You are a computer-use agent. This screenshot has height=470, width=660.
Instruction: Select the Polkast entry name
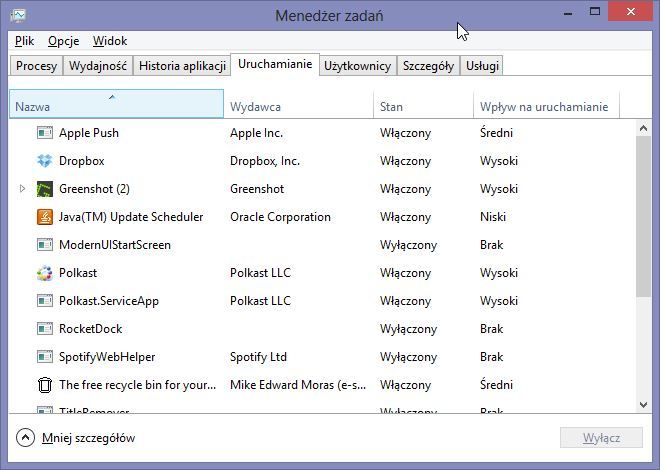[78, 273]
